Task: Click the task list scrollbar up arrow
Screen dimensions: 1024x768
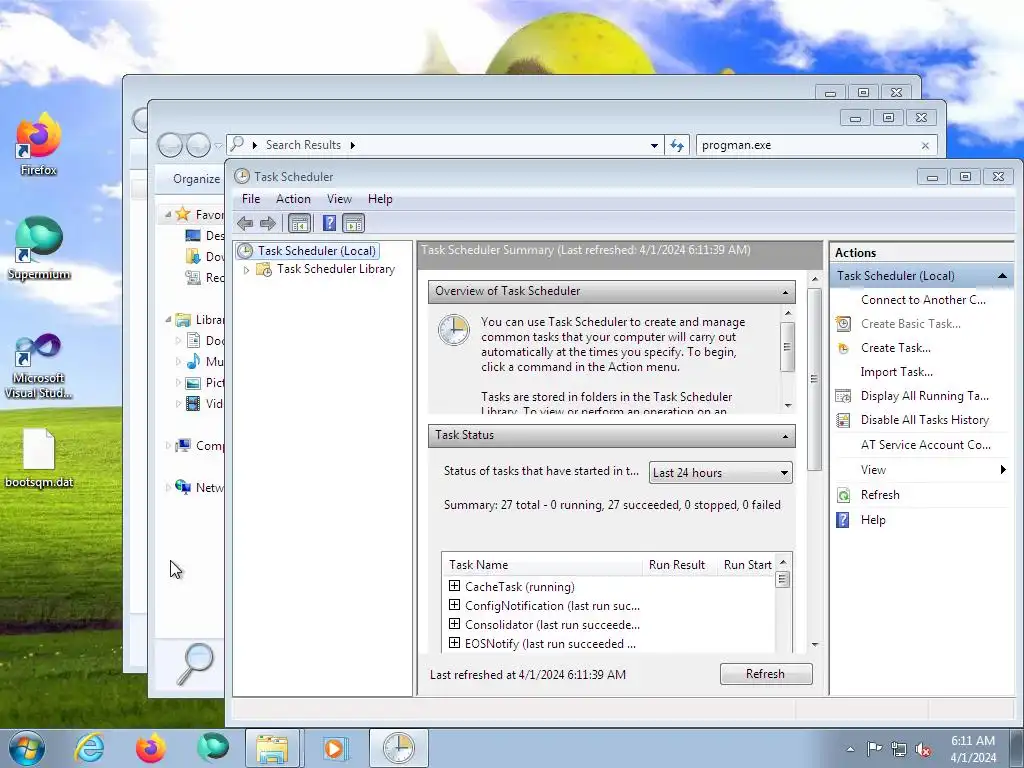Action: point(783,562)
